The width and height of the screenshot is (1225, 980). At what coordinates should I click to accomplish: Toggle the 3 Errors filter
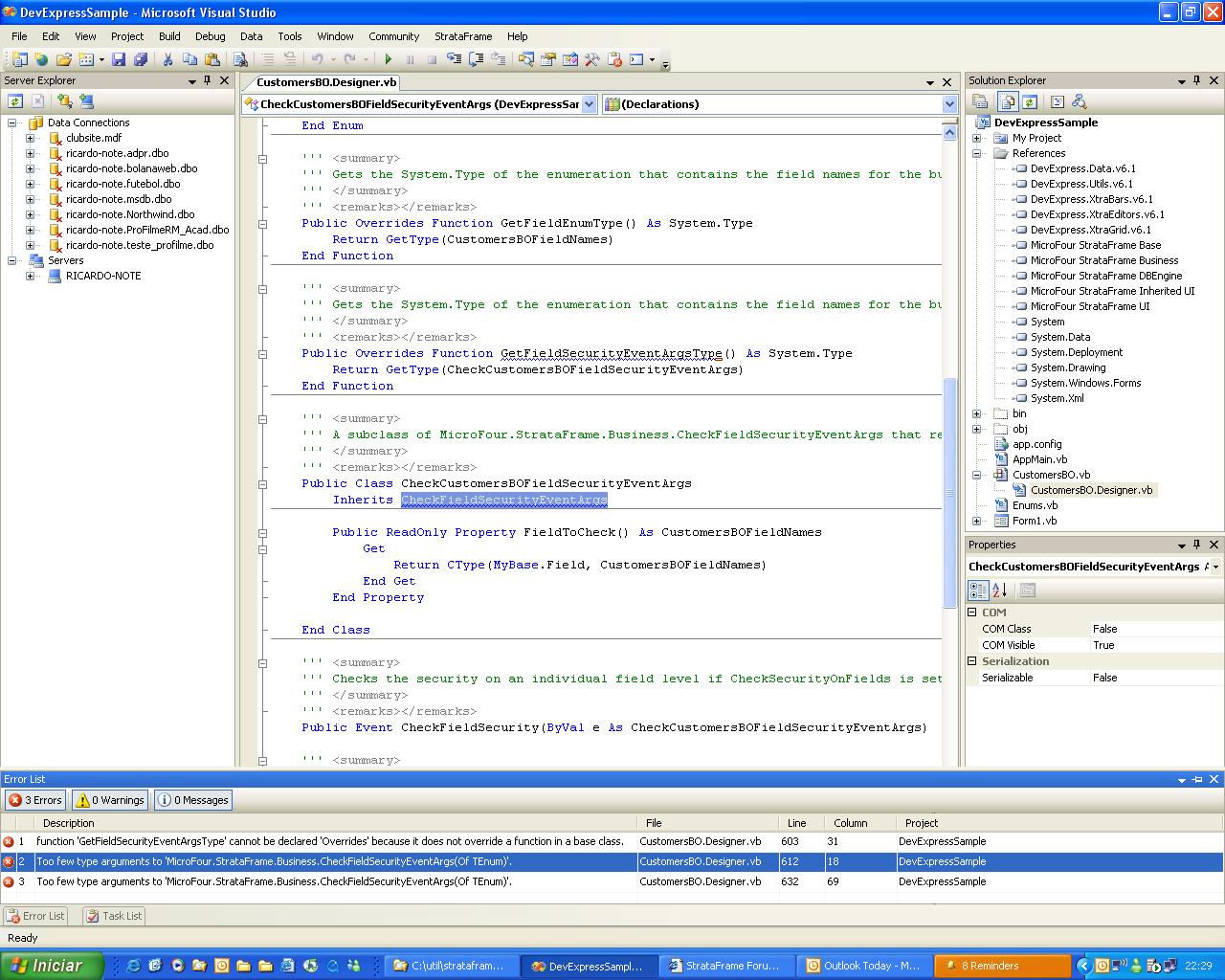point(35,800)
